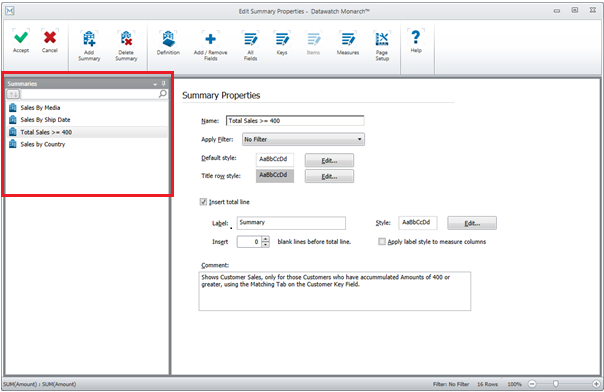
Task: Click the Add Summary toolbar icon
Action: [89, 39]
